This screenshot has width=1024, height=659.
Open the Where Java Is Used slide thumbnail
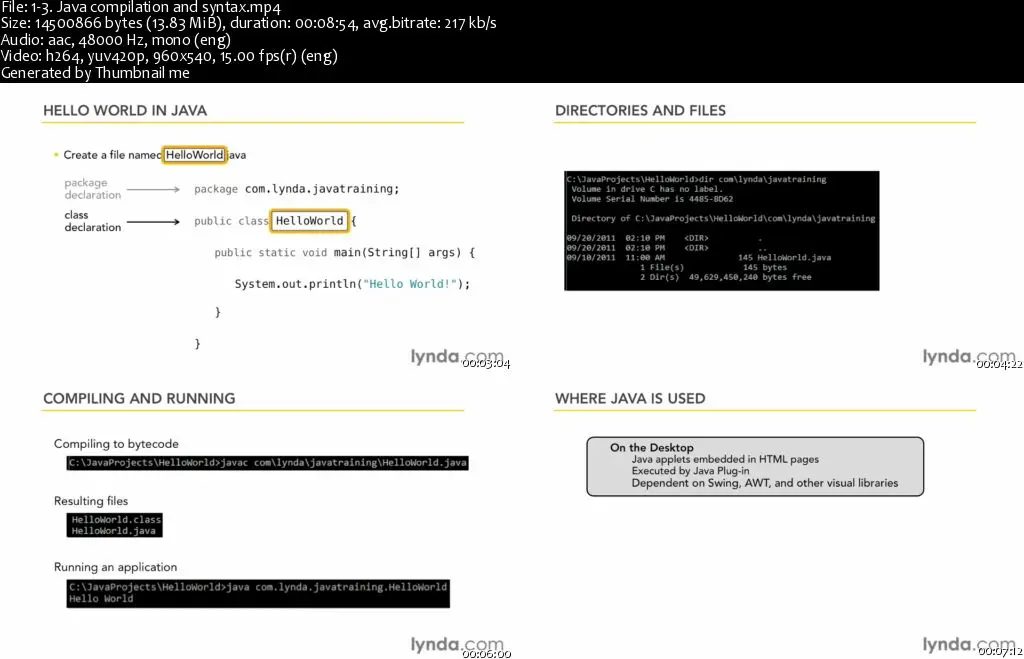point(768,515)
